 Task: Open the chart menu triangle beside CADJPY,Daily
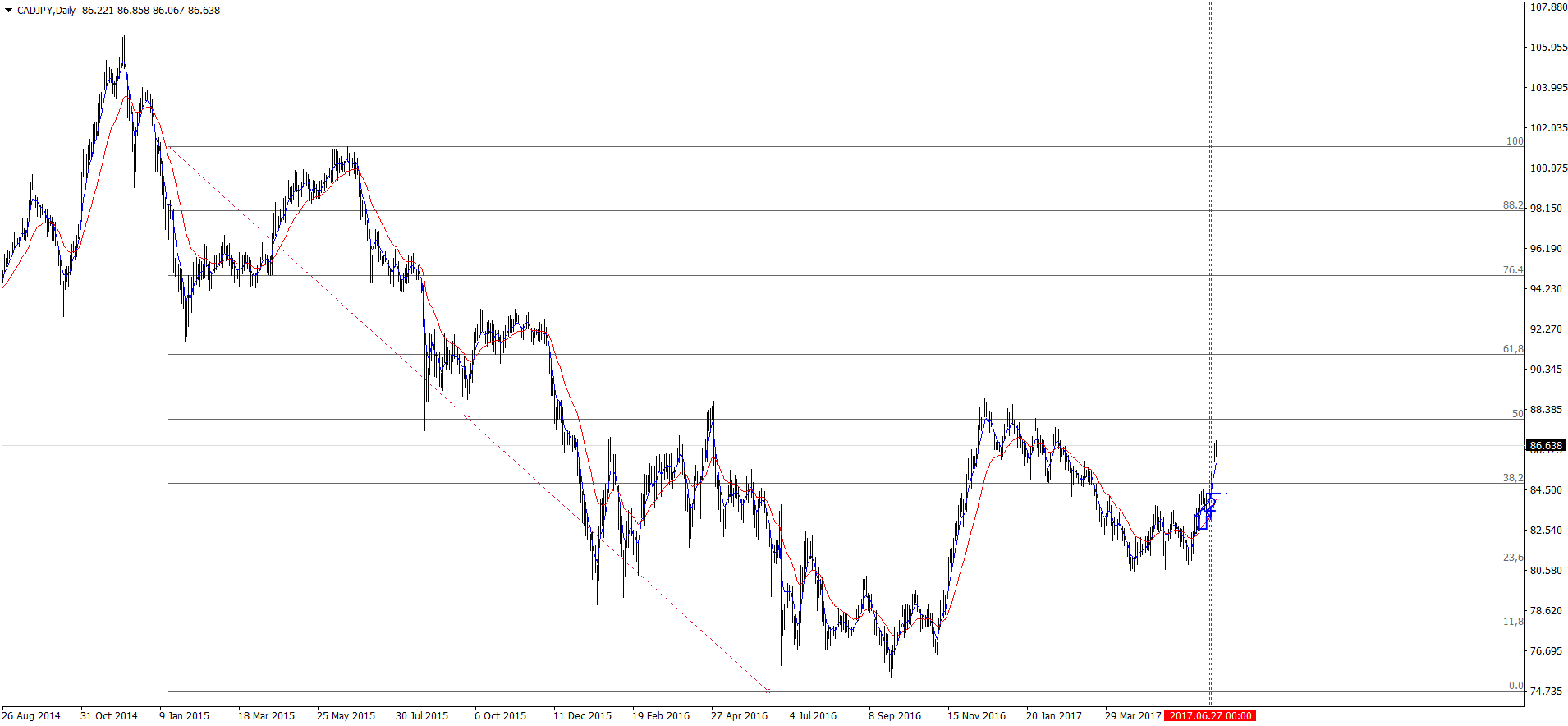[8, 11]
